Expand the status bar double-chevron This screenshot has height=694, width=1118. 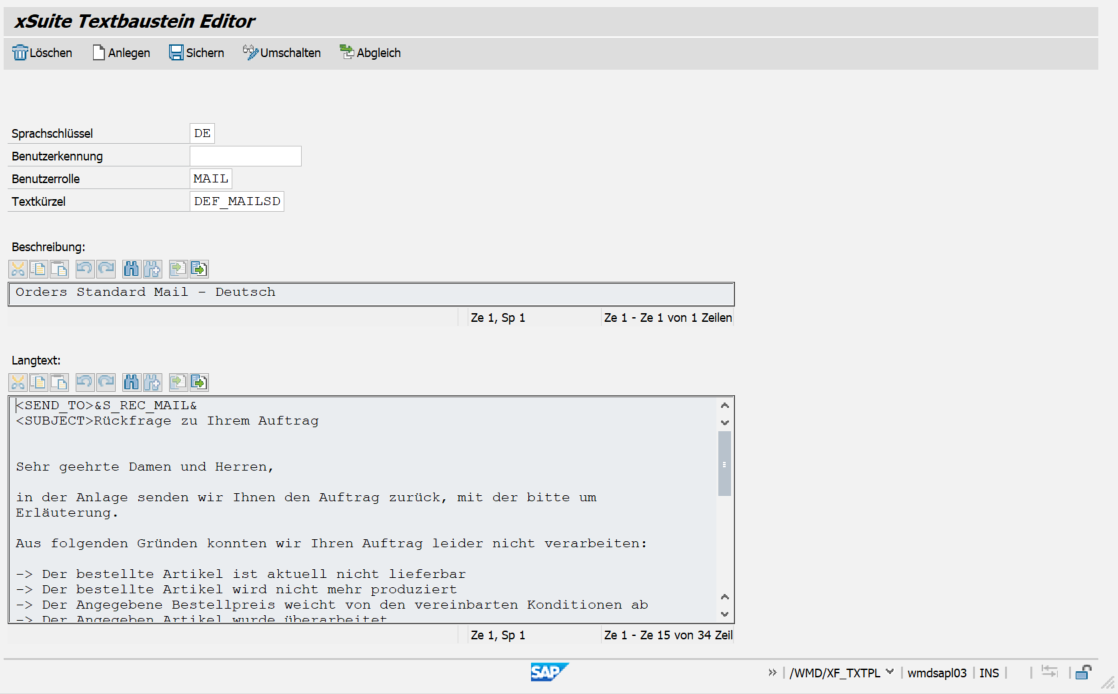point(772,673)
